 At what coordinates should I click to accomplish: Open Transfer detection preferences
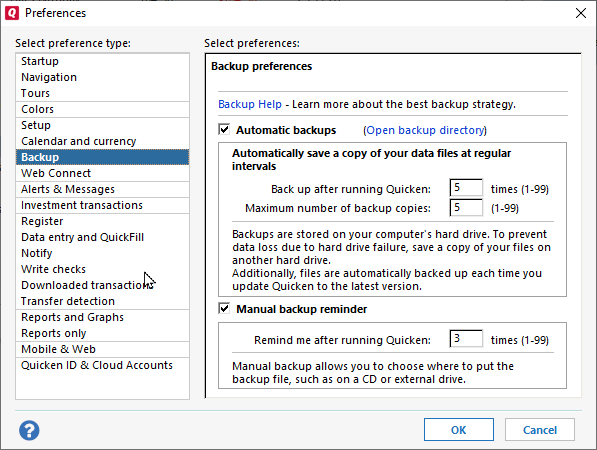point(102,301)
